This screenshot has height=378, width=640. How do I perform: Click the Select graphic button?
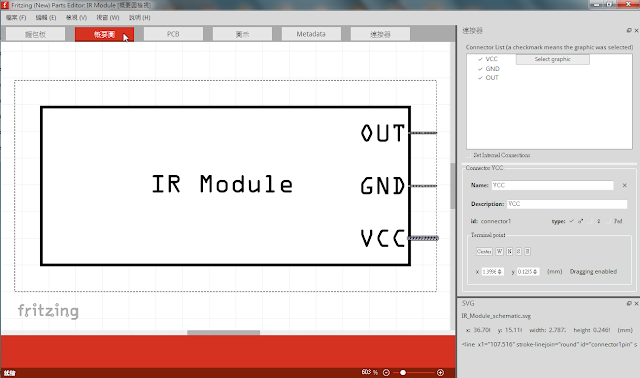click(x=553, y=59)
